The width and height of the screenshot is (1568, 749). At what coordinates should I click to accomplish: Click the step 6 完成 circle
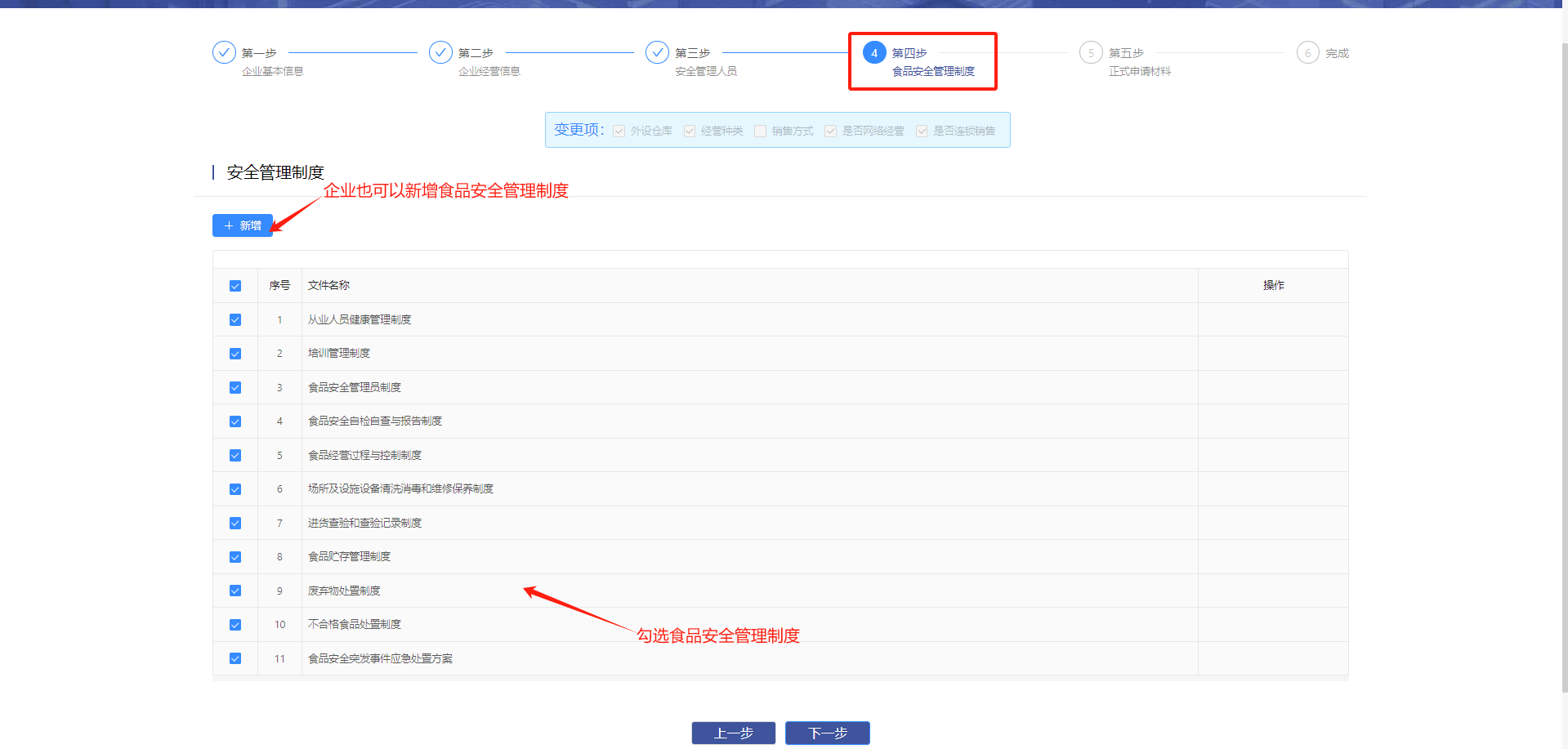click(1307, 53)
